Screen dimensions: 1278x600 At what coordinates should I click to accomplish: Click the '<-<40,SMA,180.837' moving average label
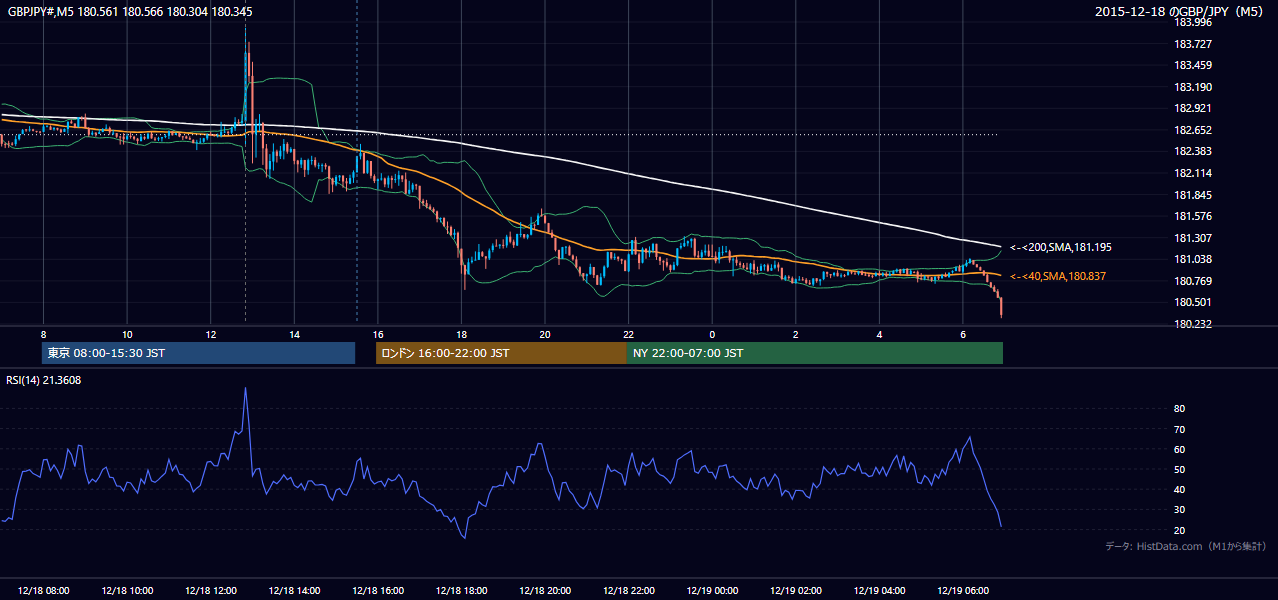click(x=1058, y=276)
